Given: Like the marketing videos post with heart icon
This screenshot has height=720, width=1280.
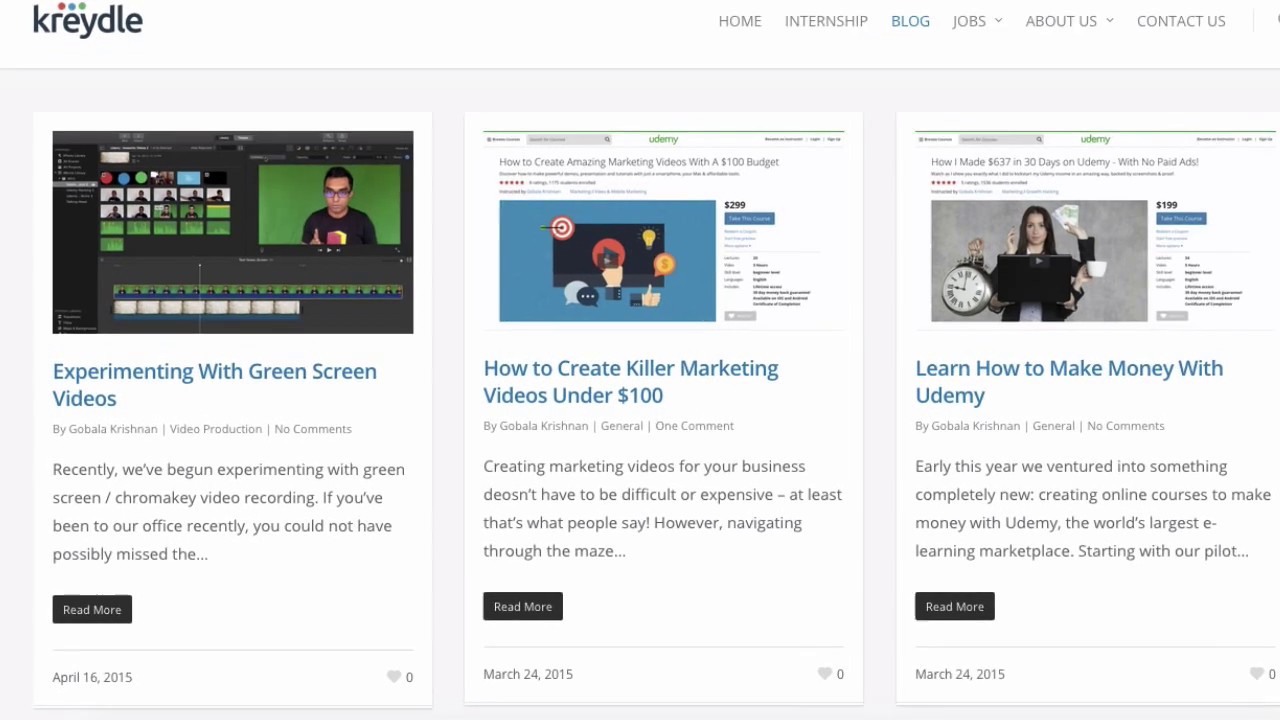Looking at the screenshot, I should point(825,674).
